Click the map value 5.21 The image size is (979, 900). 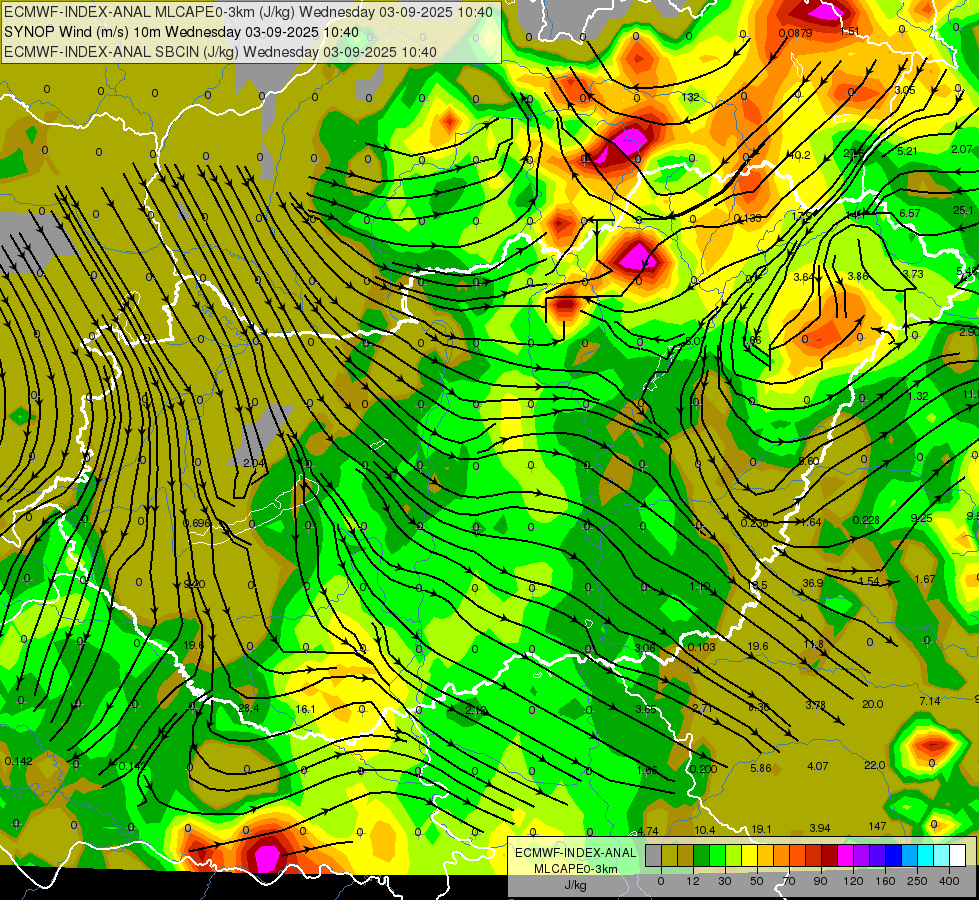click(x=907, y=151)
